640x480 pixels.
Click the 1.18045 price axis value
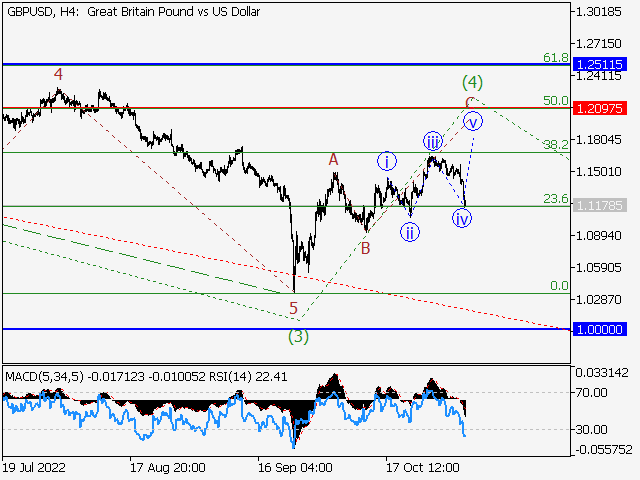click(598, 140)
